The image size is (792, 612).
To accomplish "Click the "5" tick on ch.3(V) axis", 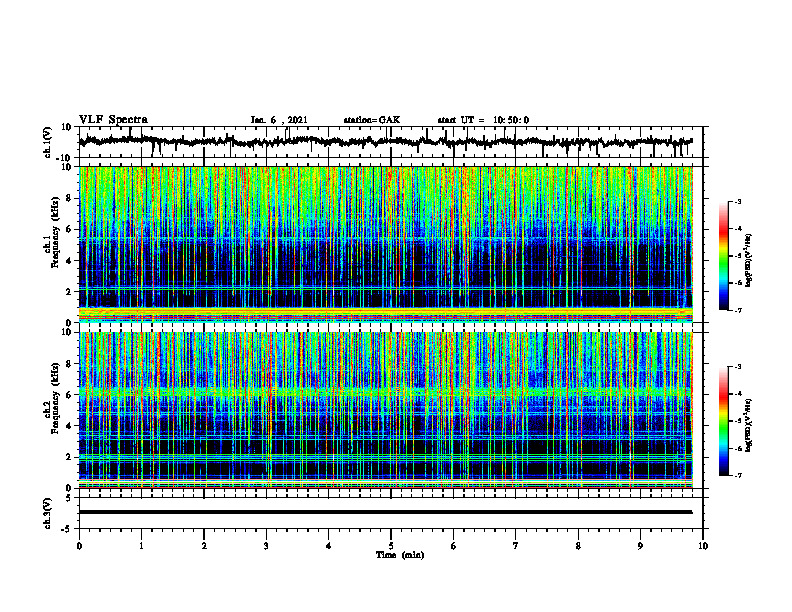I will coord(70,497).
